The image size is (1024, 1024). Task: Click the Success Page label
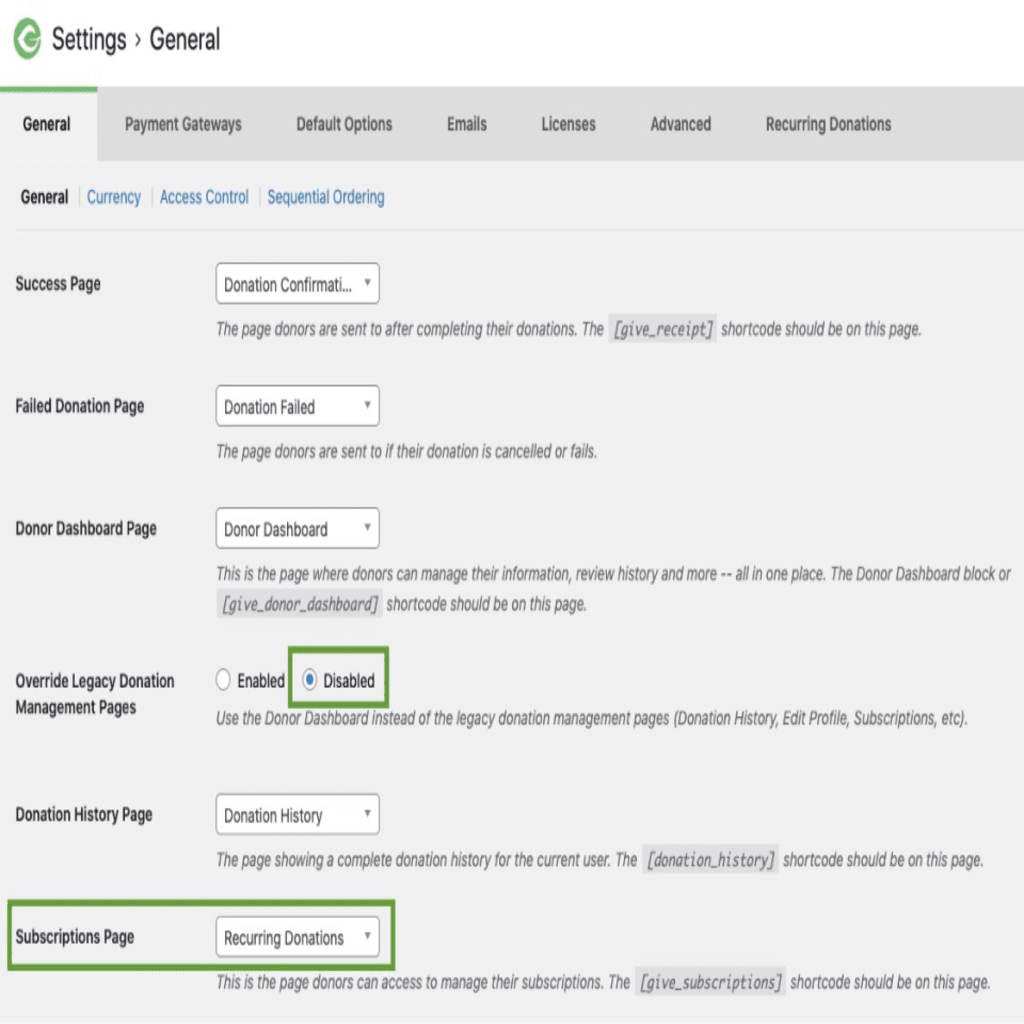pyautogui.click(x=57, y=283)
